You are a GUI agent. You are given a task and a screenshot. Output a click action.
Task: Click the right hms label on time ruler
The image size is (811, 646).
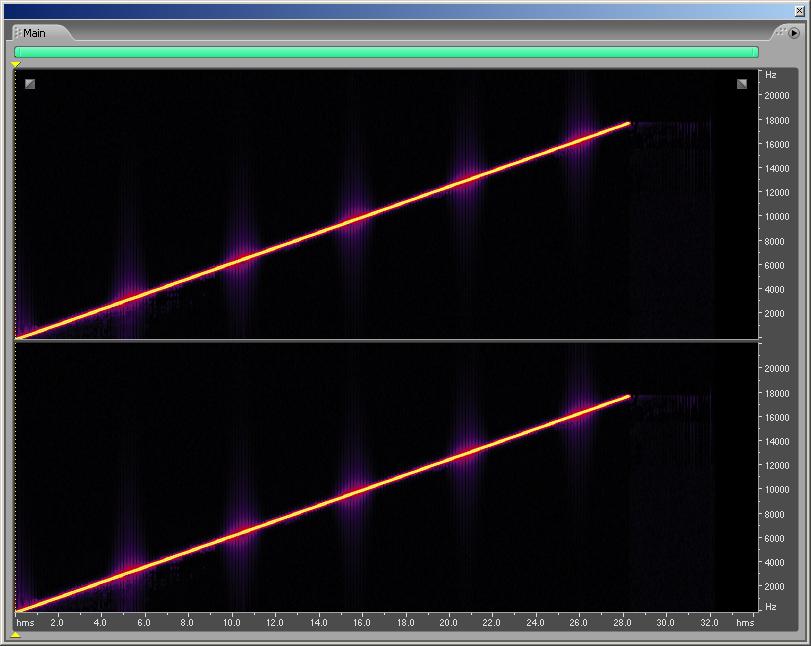coord(745,623)
